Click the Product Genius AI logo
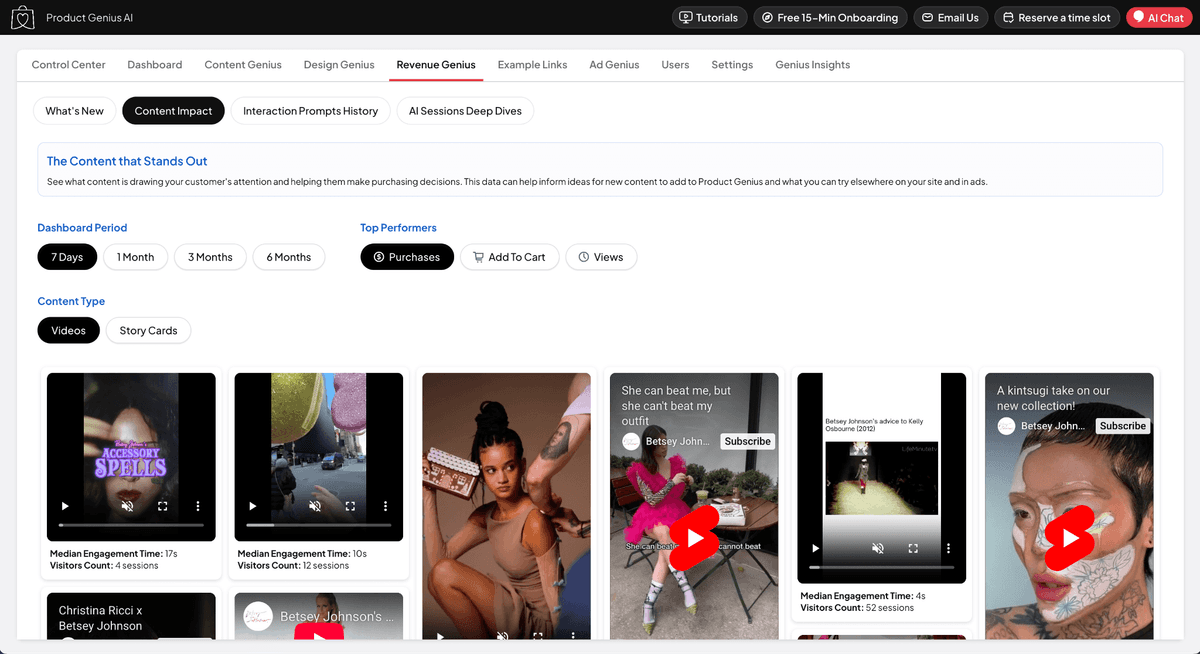 (x=22, y=17)
